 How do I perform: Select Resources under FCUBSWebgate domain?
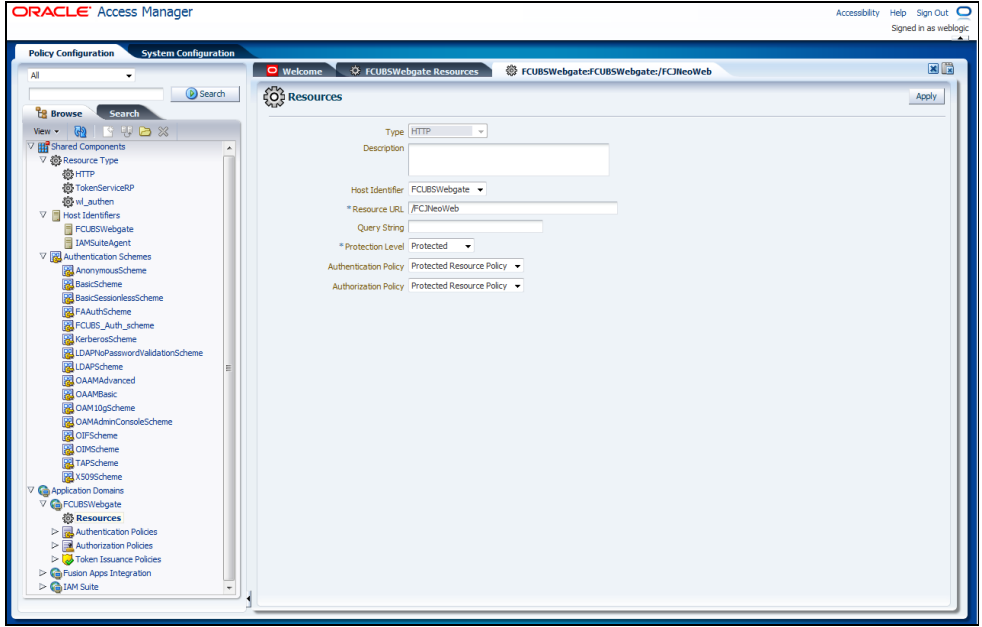coord(98,518)
